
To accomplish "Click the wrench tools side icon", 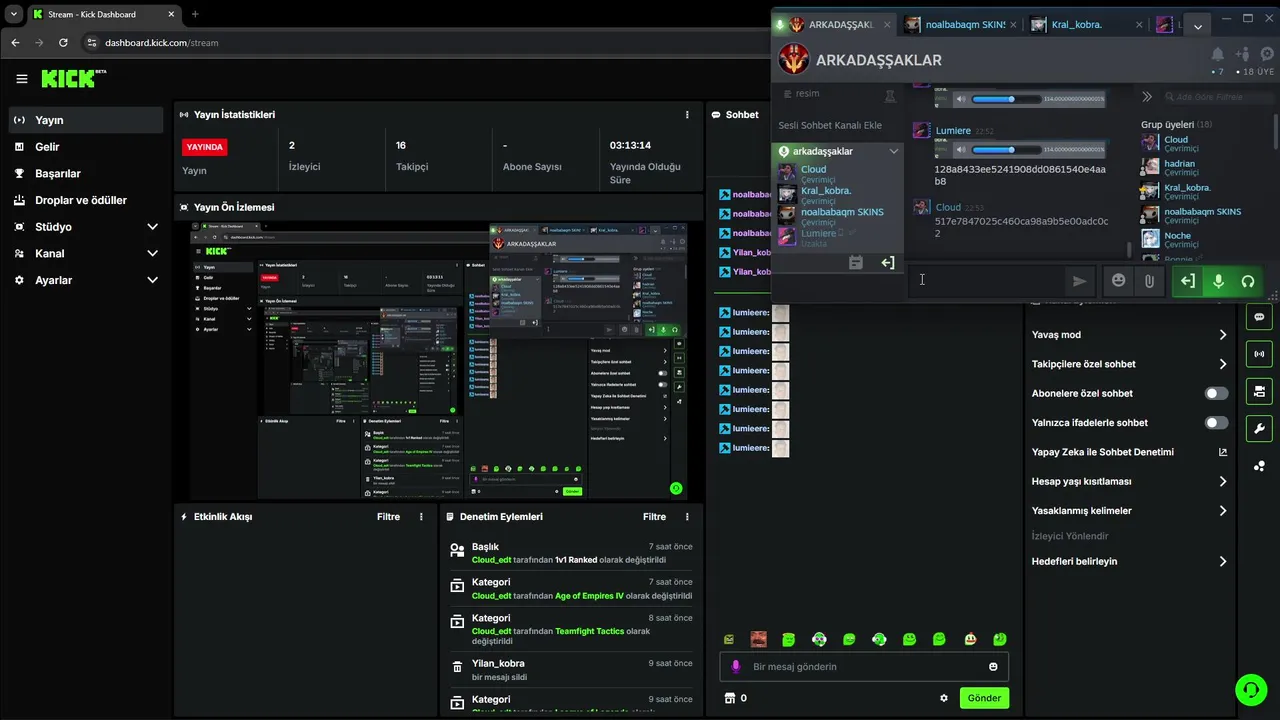I will pos(1259,429).
